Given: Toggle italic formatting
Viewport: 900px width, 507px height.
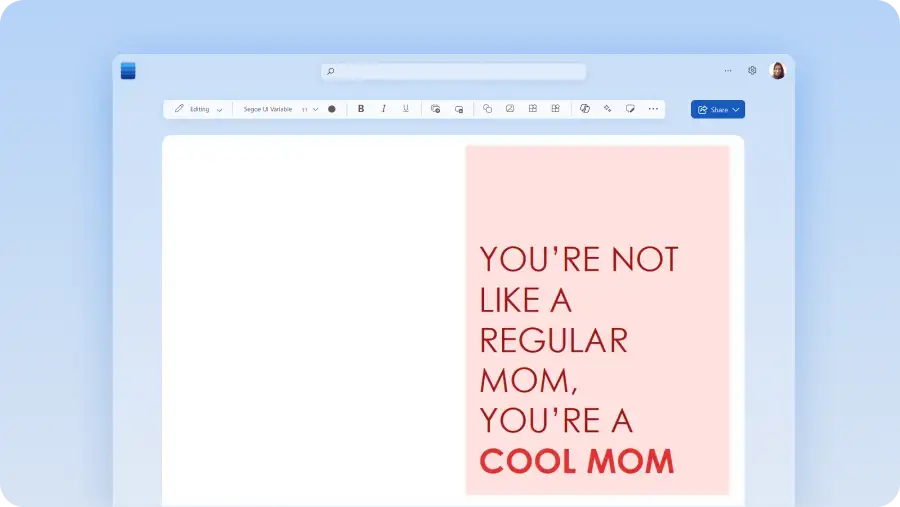Looking at the screenshot, I should click(x=383, y=109).
